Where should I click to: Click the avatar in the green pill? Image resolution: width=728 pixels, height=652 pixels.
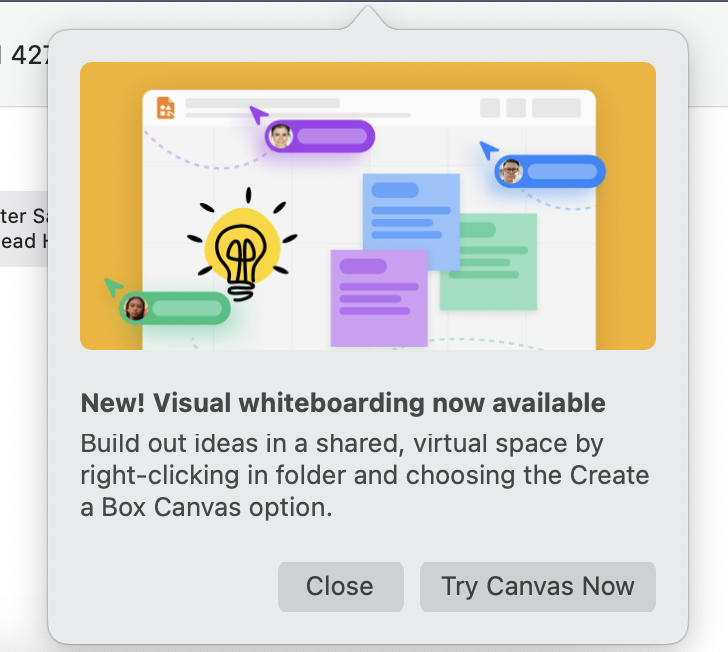pos(136,308)
